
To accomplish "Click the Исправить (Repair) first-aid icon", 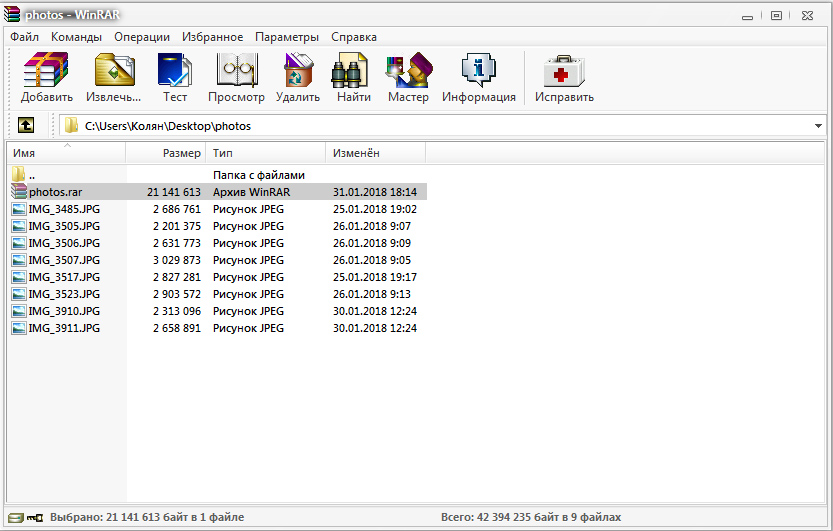I will point(564,71).
